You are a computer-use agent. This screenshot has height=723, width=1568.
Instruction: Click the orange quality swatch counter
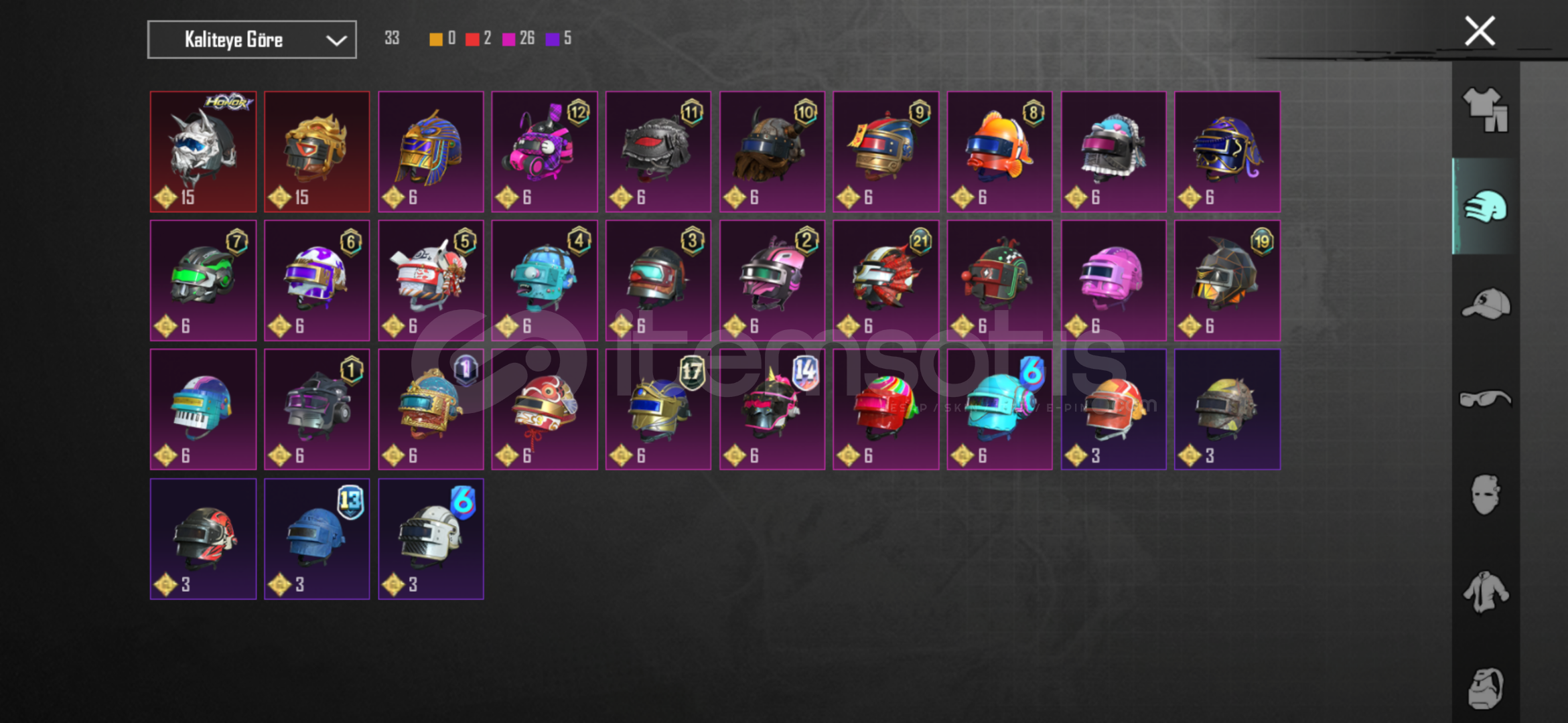pyautogui.click(x=443, y=38)
